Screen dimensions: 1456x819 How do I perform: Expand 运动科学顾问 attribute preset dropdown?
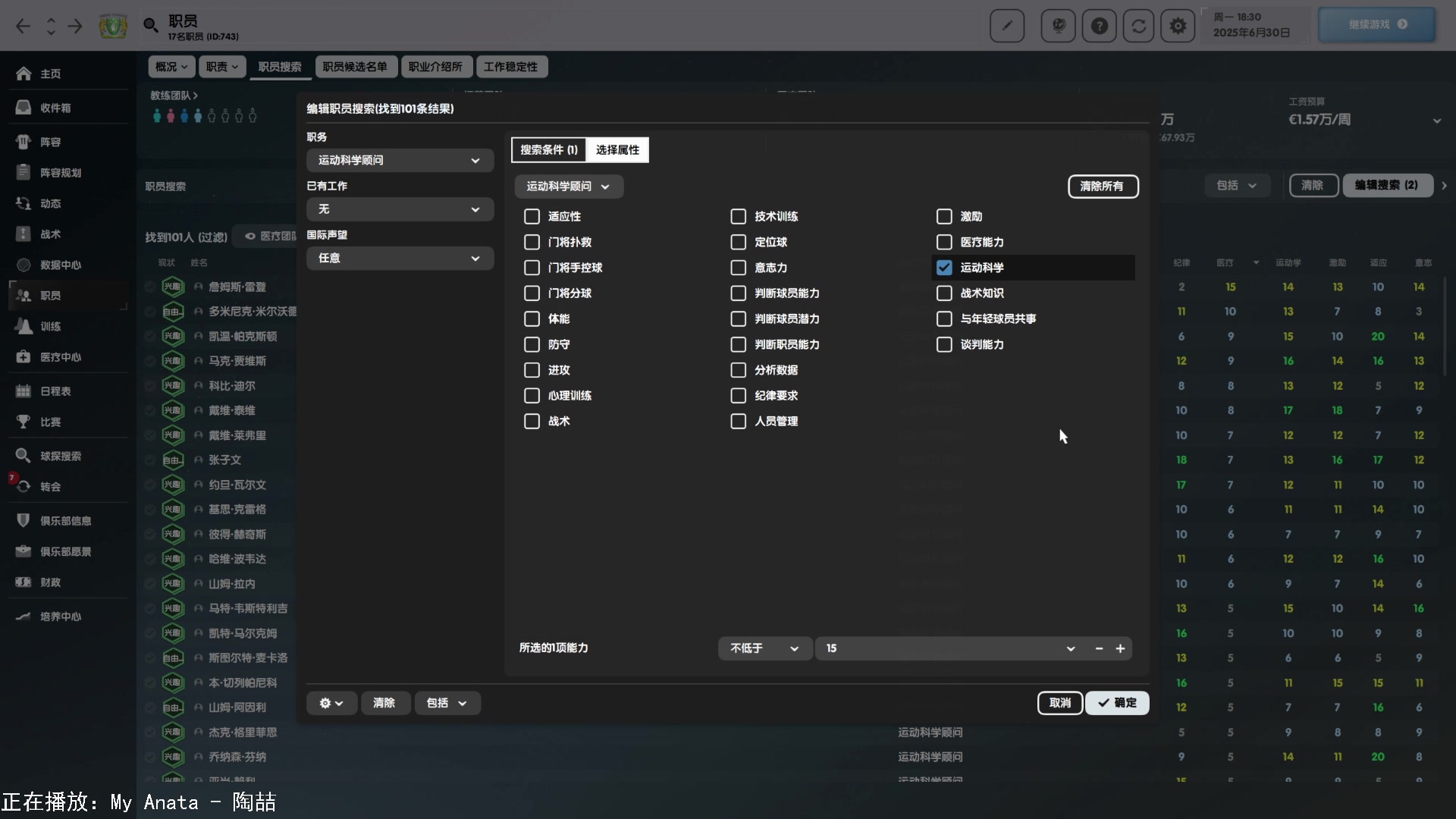tap(569, 187)
